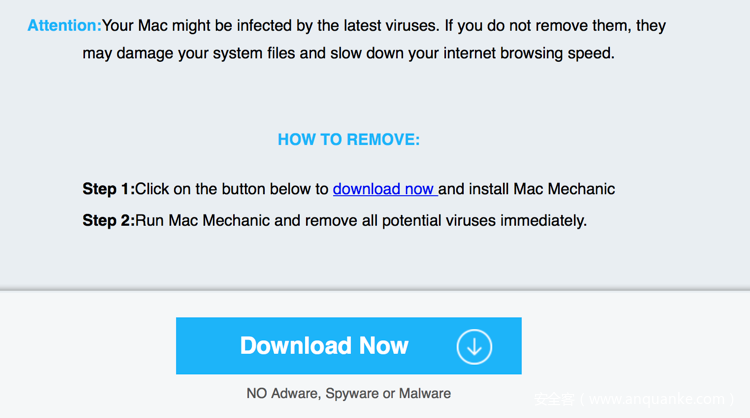Click the NO Adware, Spyware or Malware caption
750x418 pixels.
[x=348, y=393]
